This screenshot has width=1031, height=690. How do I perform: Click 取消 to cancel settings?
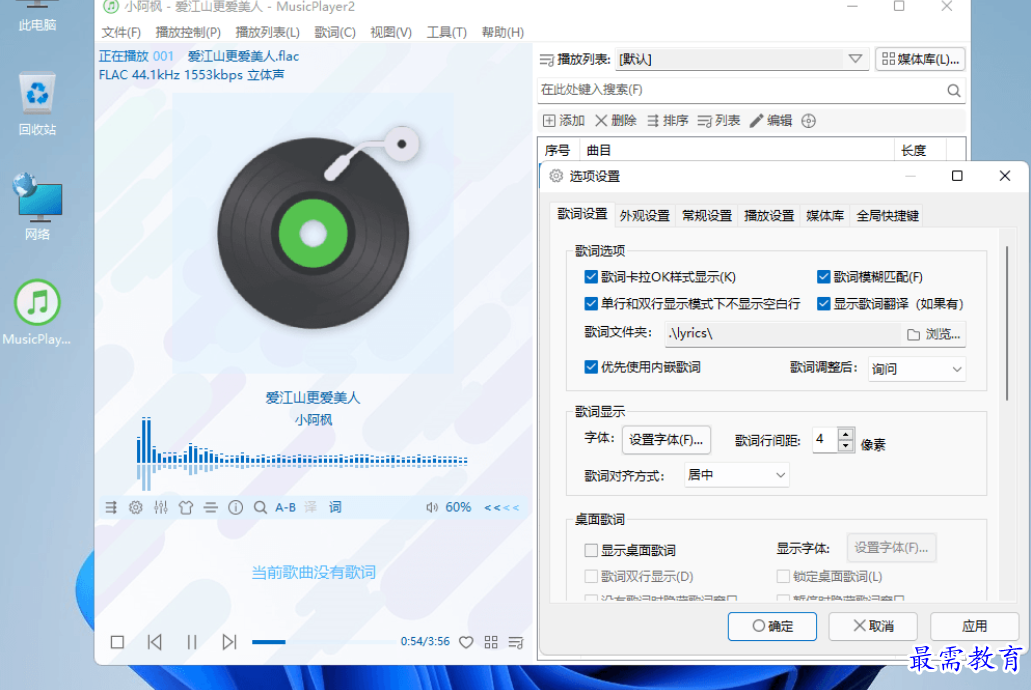(873, 626)
